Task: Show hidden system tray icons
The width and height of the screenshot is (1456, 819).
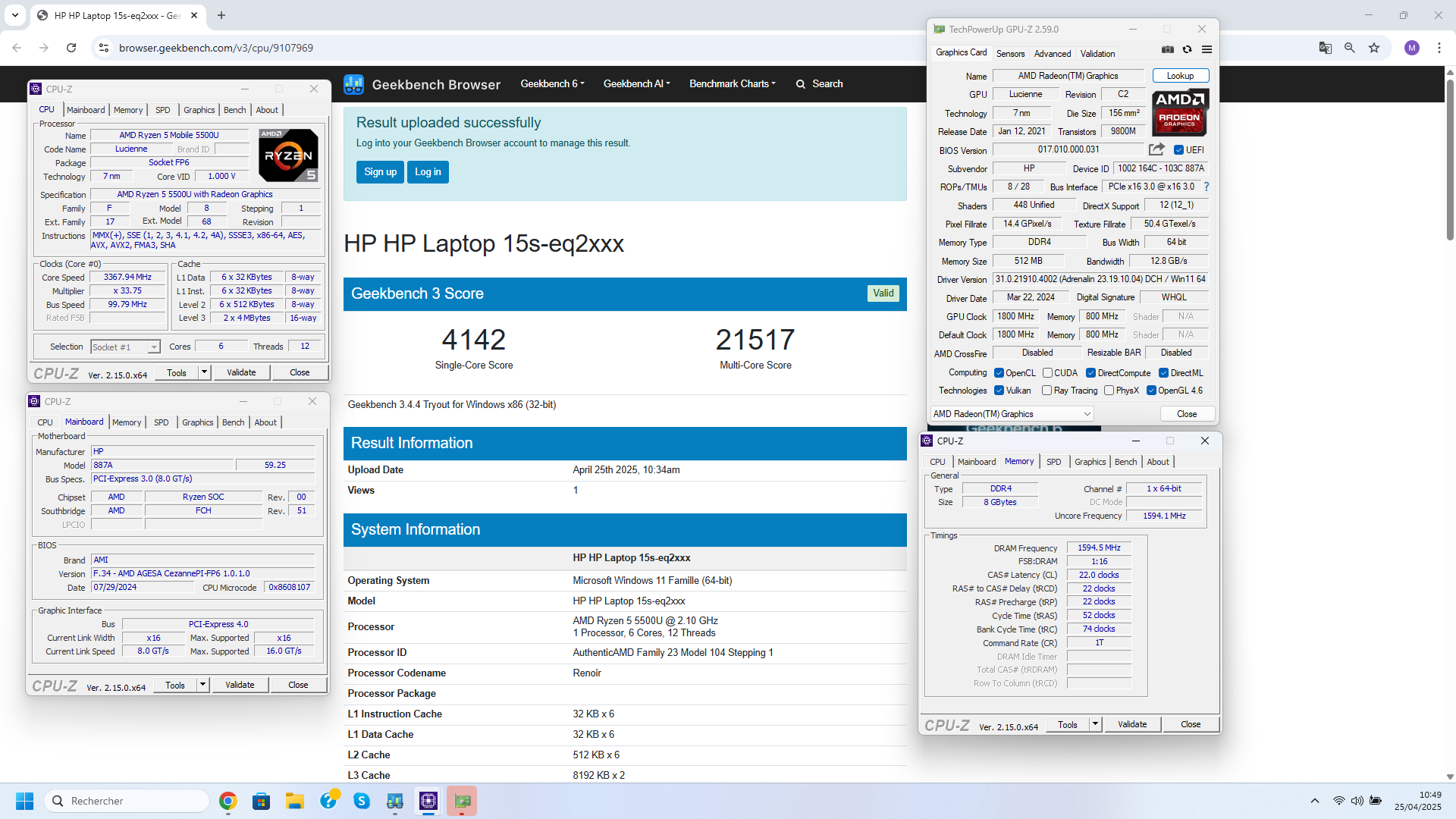Action: point(1315,801)
